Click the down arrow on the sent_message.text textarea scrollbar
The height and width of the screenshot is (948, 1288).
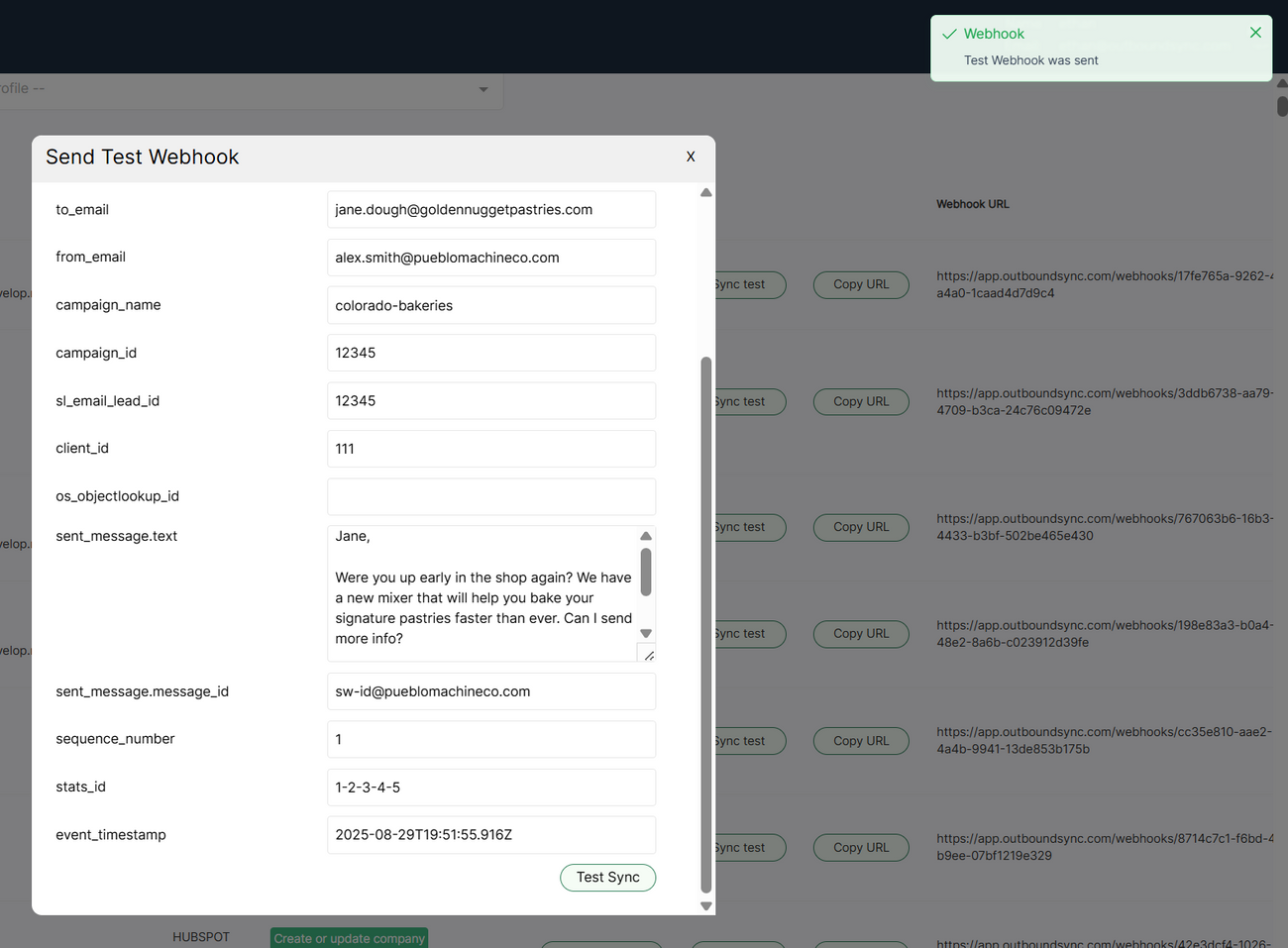click(x=646, y=633)
